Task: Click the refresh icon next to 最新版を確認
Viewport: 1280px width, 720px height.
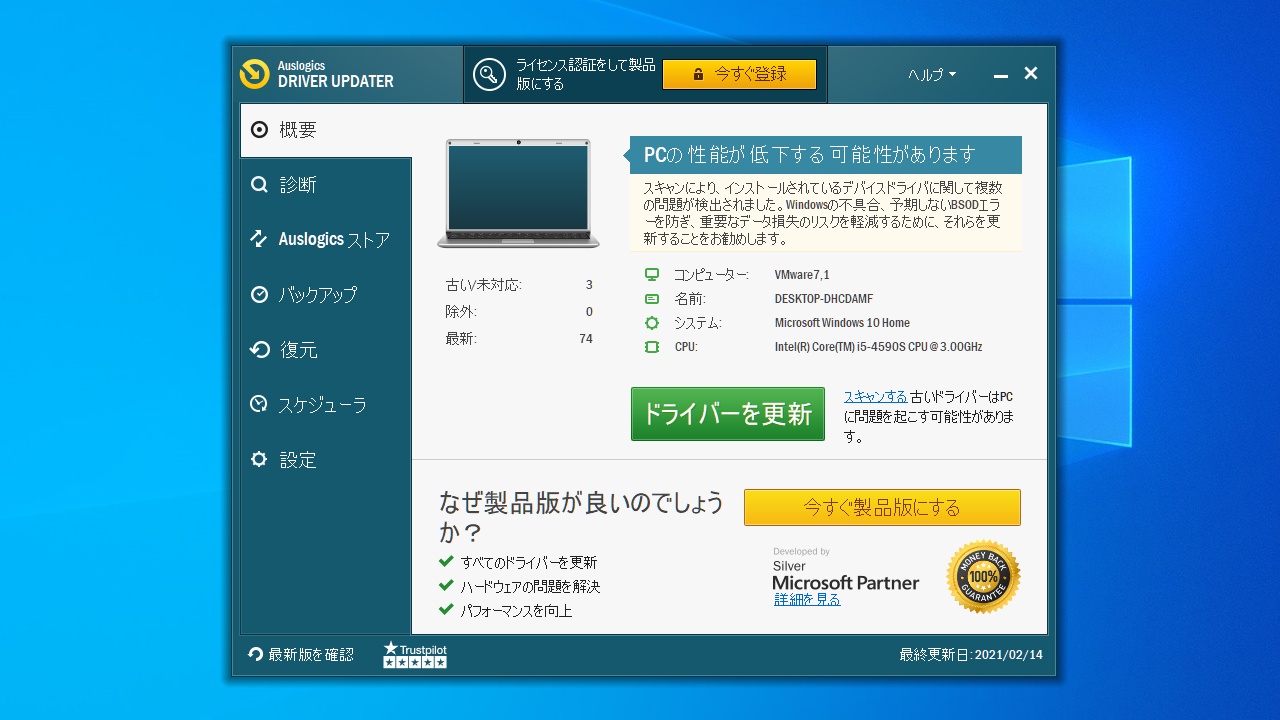Action: [x=256, y=655]
